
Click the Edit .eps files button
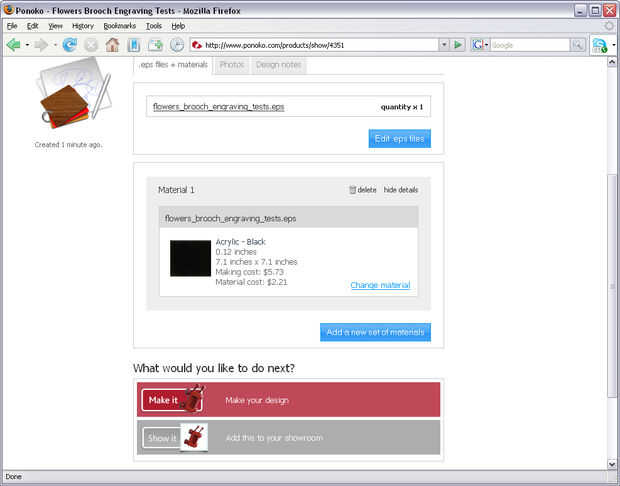(x=399, y=139)
